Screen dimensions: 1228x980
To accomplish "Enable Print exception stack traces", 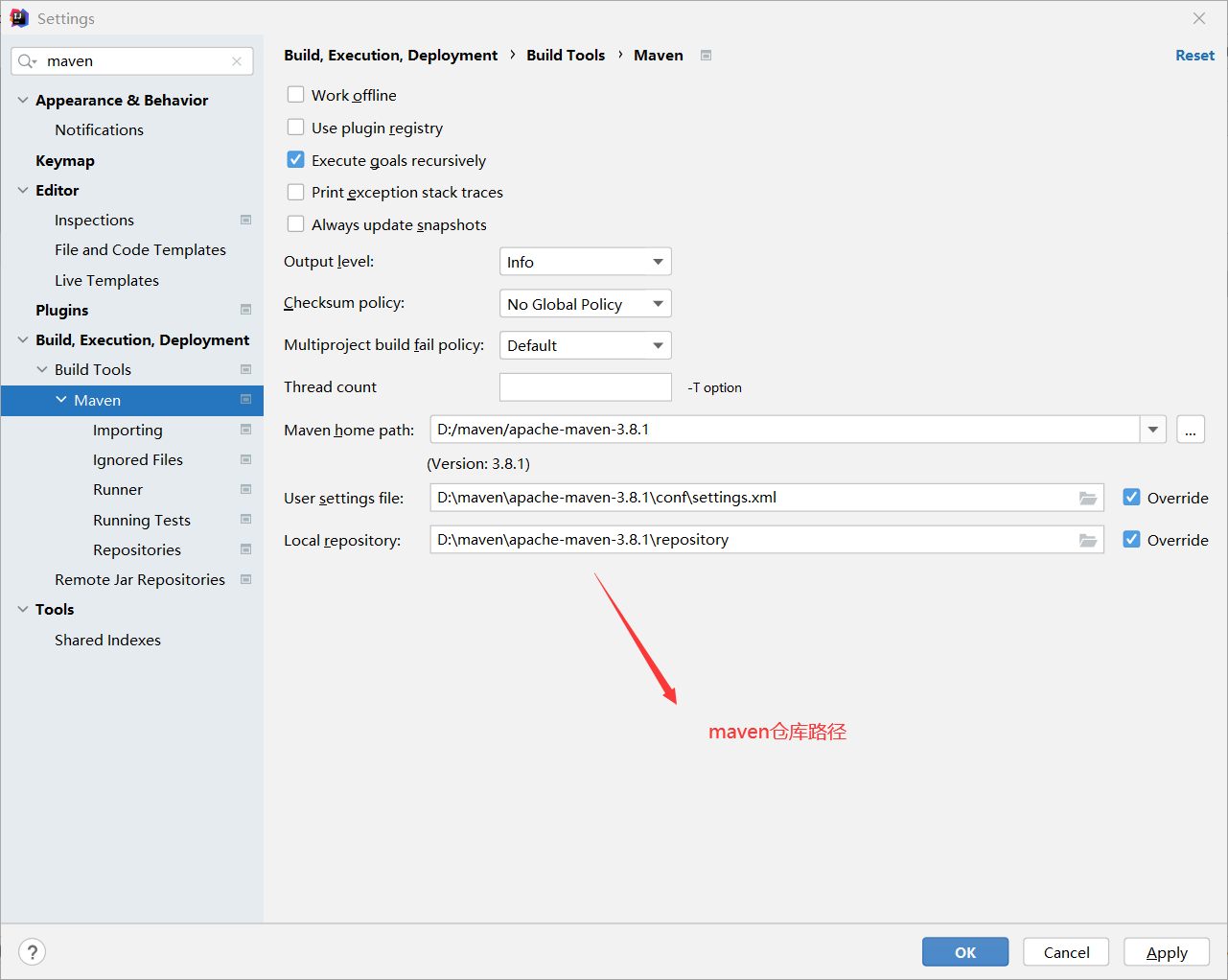I will 296,192.
